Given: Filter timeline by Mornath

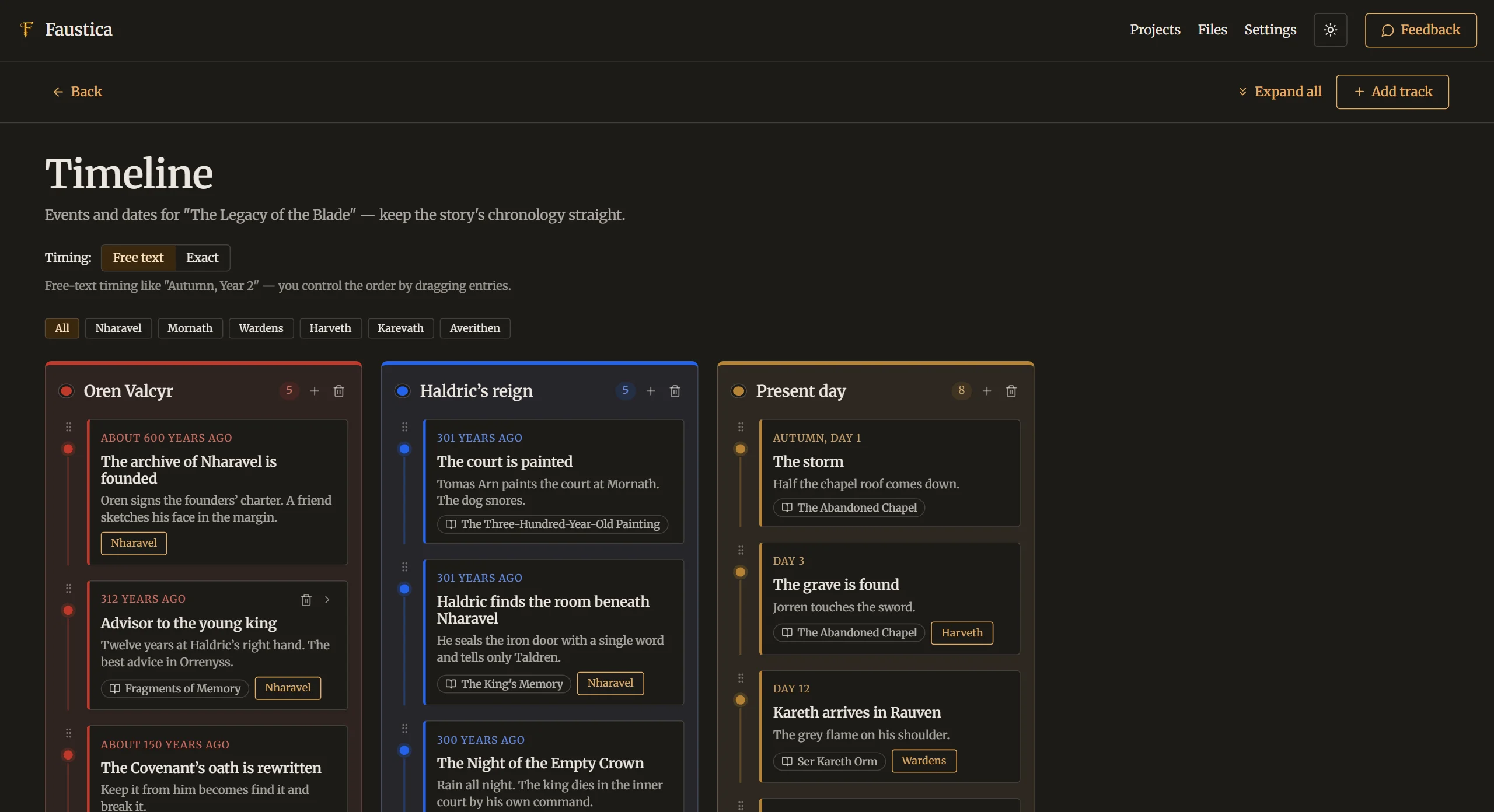Looking at the screenshot, I should pos(190,328).
